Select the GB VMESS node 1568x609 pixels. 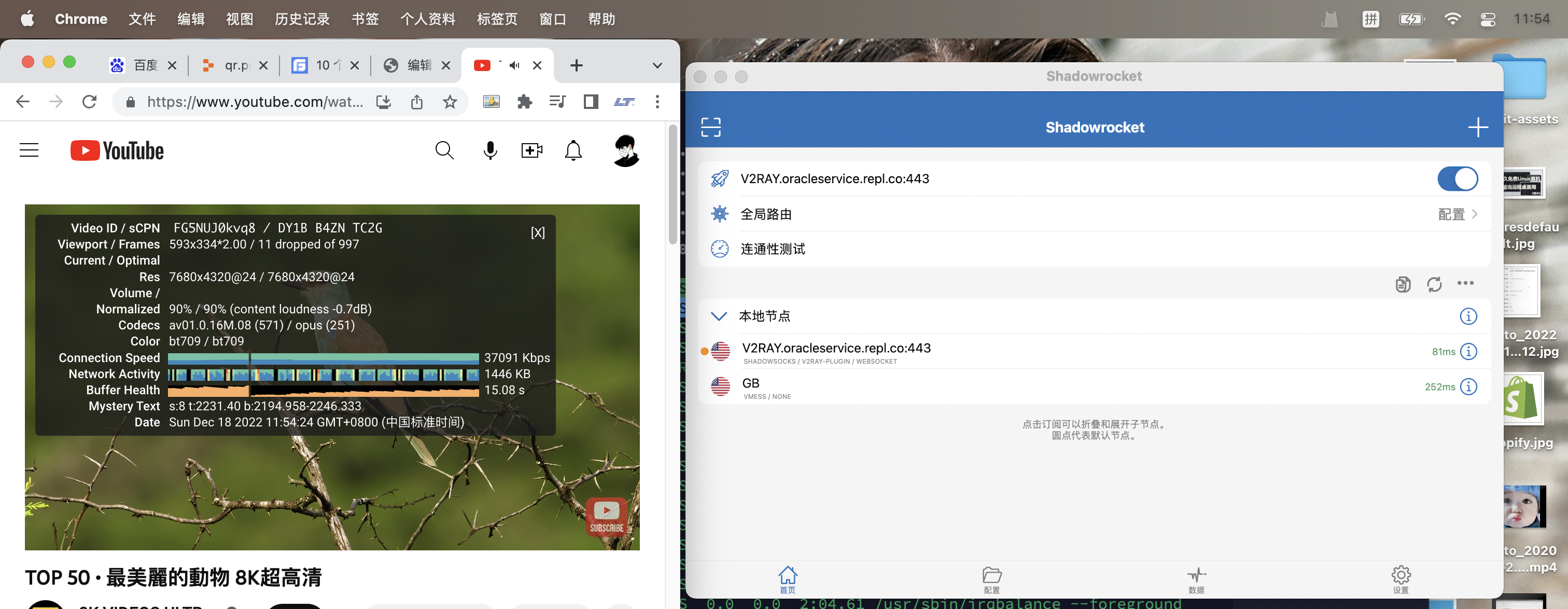pos(1094,386)
